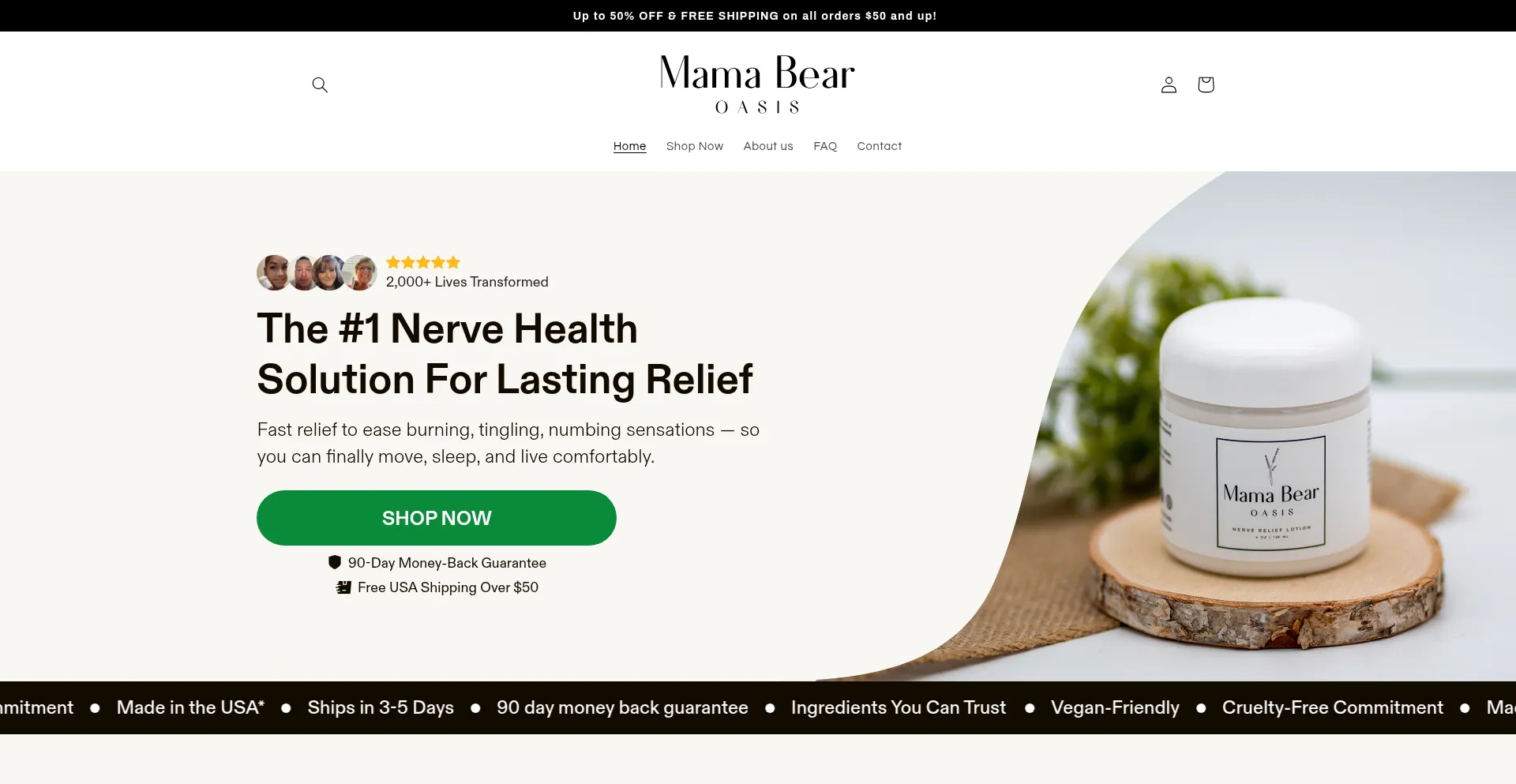Open the account login icon
Image resolution: width=1516 pixels, height=784 pixels.
1169,84
